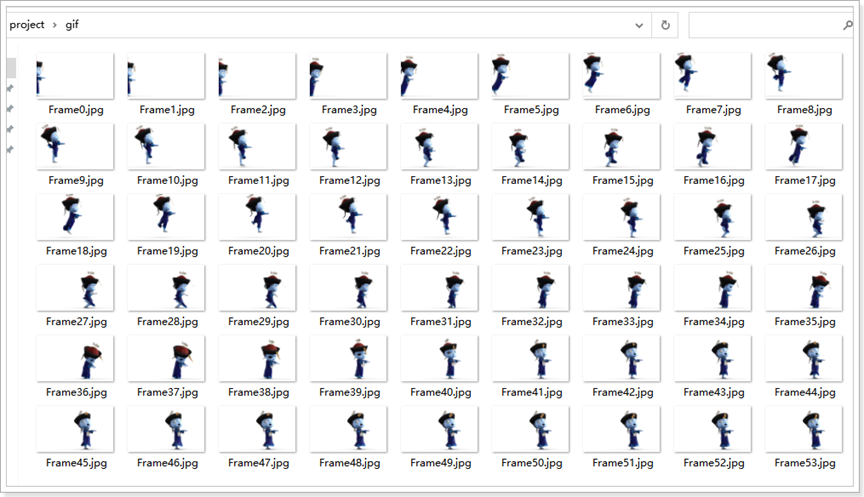Click the file name text Frame15.jpg
864x497 pixels.
point(623,181)
